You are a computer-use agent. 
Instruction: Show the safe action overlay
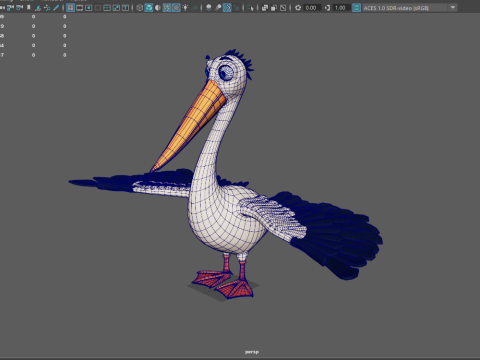[x=116, y=8]
